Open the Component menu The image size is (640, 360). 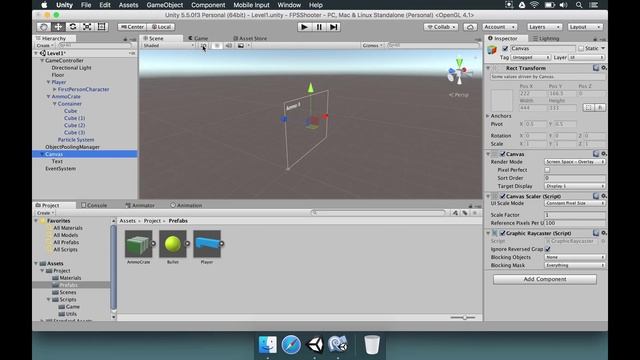click(208, 5)
